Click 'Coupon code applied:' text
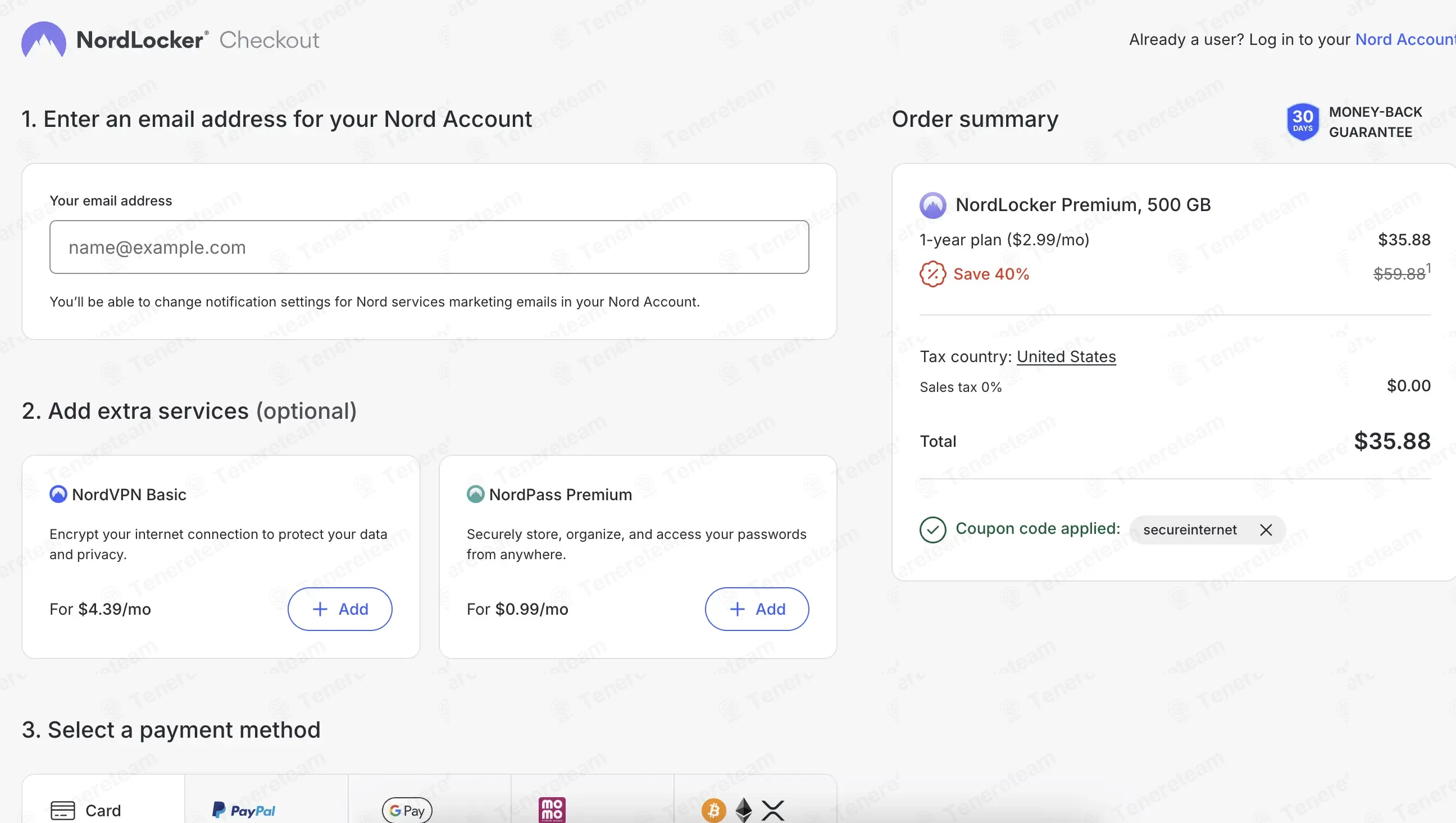 [1038, 528]
